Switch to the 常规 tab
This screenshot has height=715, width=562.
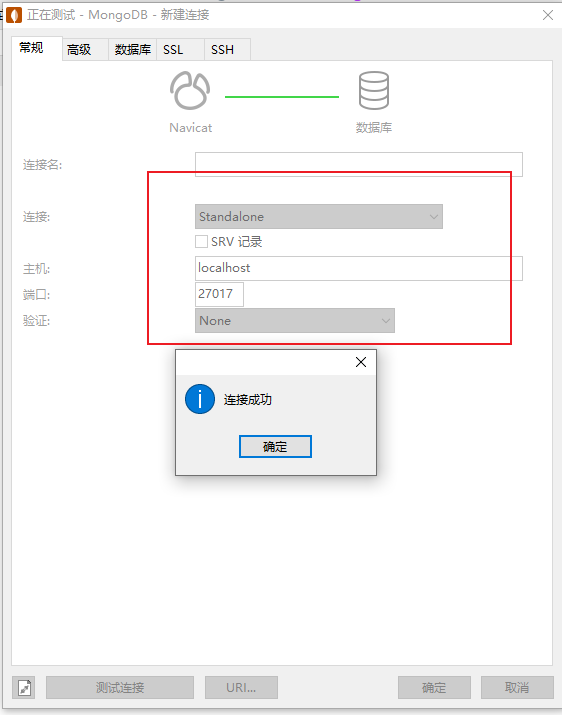pyautogui.click(x=37, y=48)
